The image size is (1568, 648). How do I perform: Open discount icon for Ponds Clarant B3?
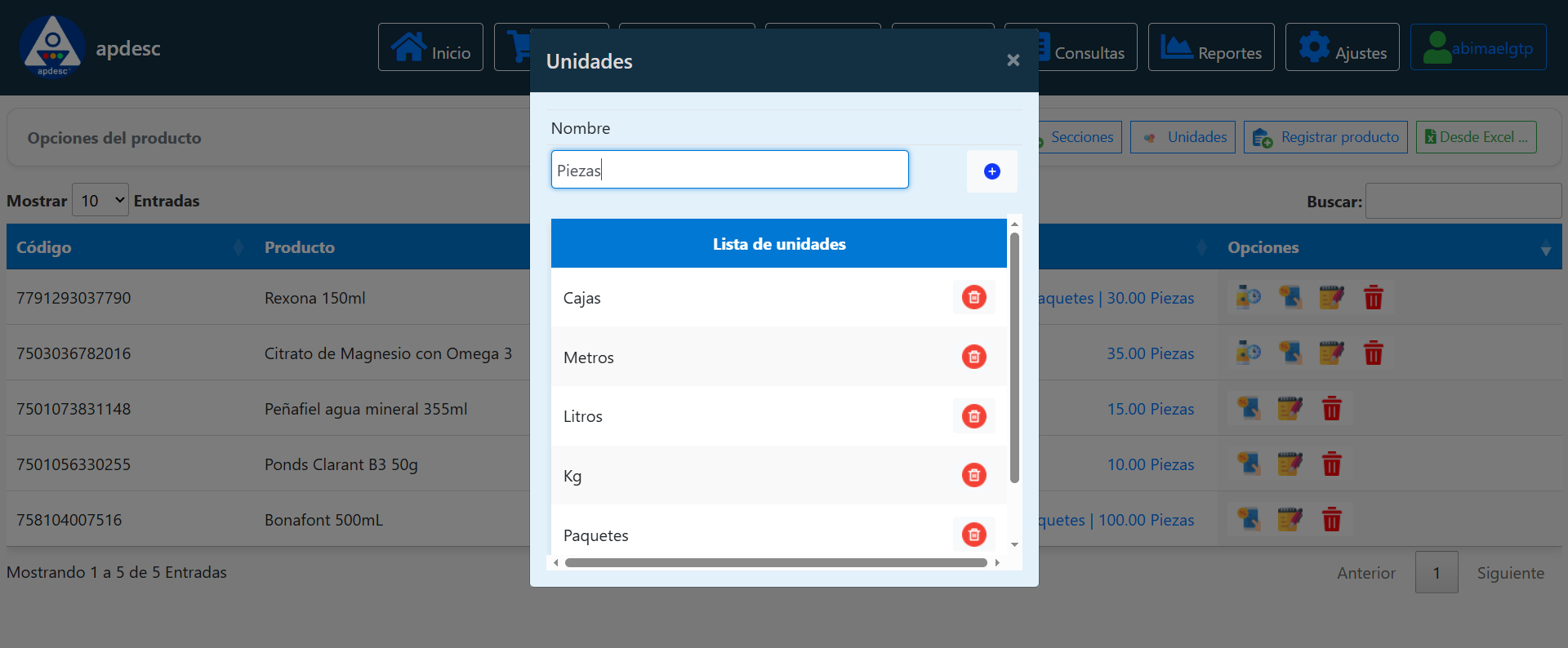(x=1249, y=464)
